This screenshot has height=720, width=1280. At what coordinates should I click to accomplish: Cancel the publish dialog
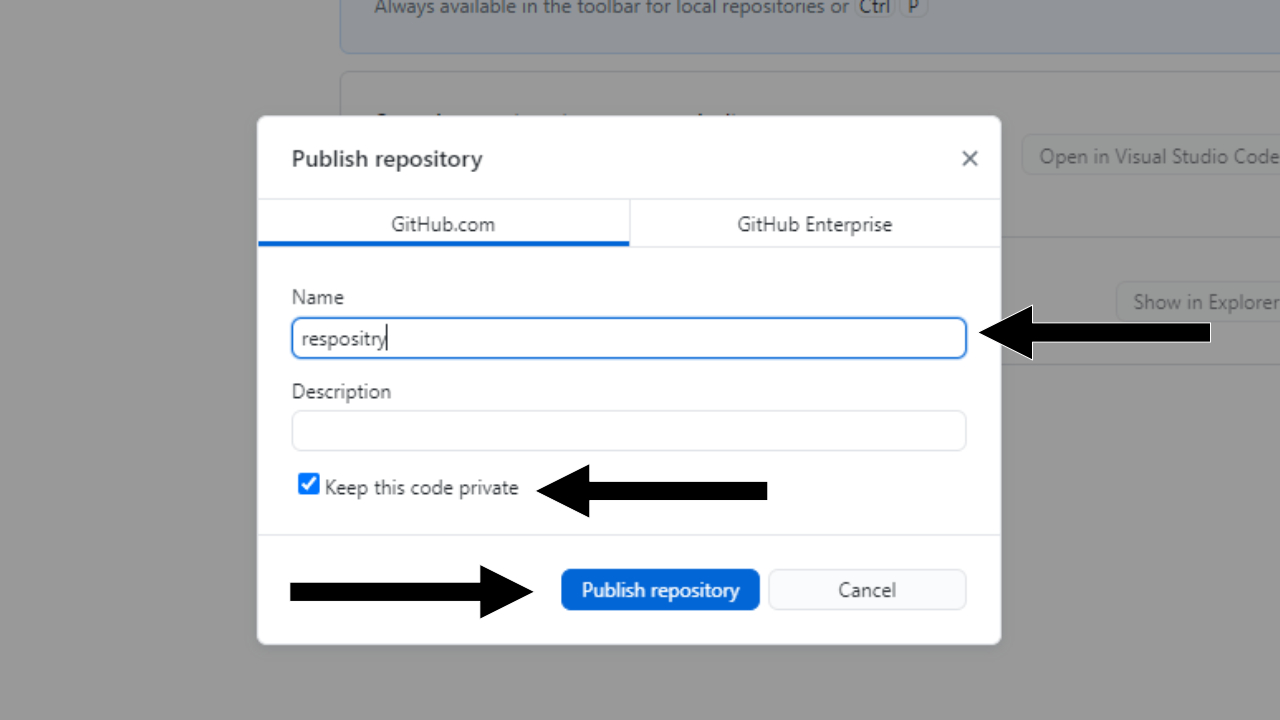pyautogui.click(x=866, y=590)
